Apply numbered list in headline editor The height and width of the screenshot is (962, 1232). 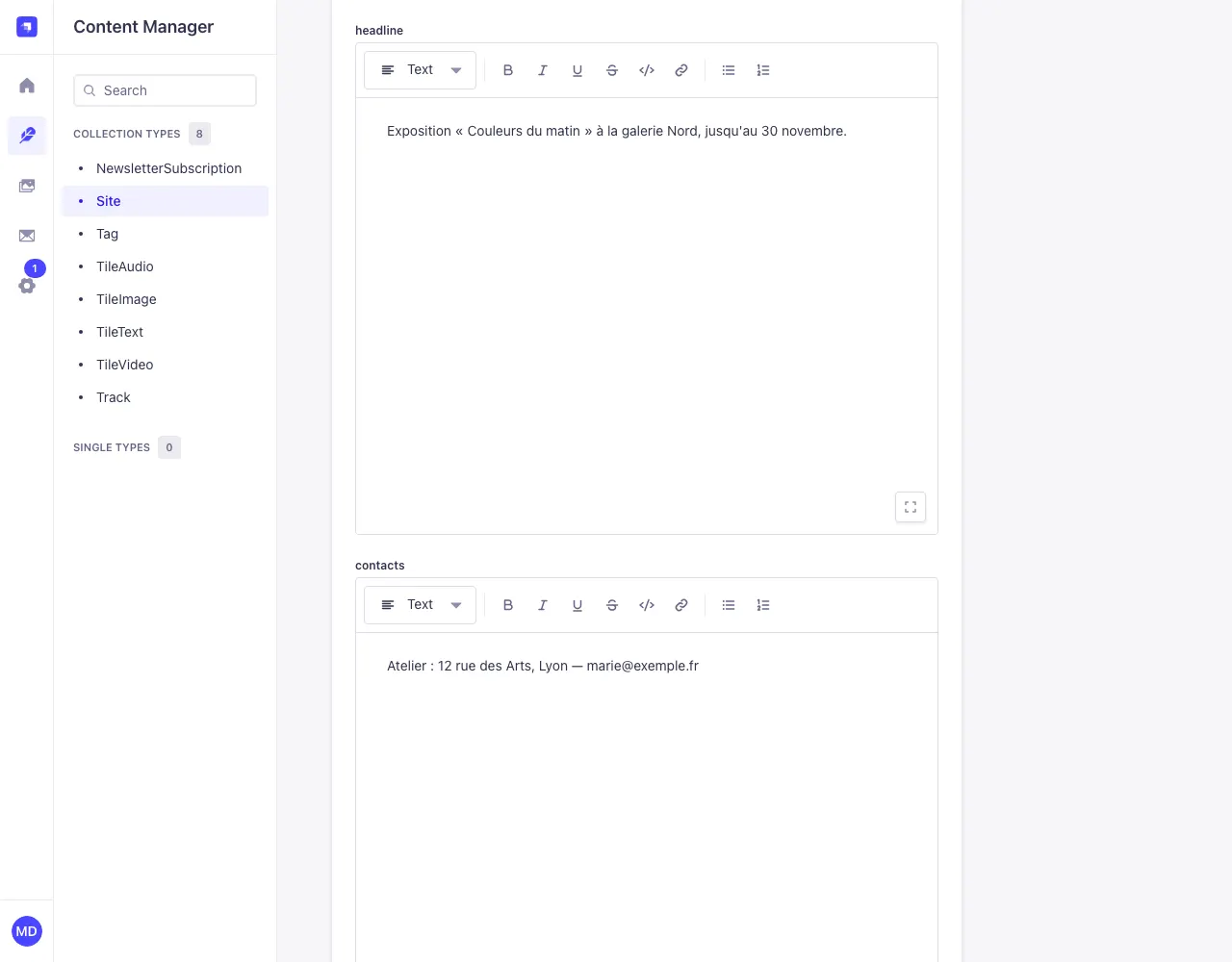tap(763, 70)
